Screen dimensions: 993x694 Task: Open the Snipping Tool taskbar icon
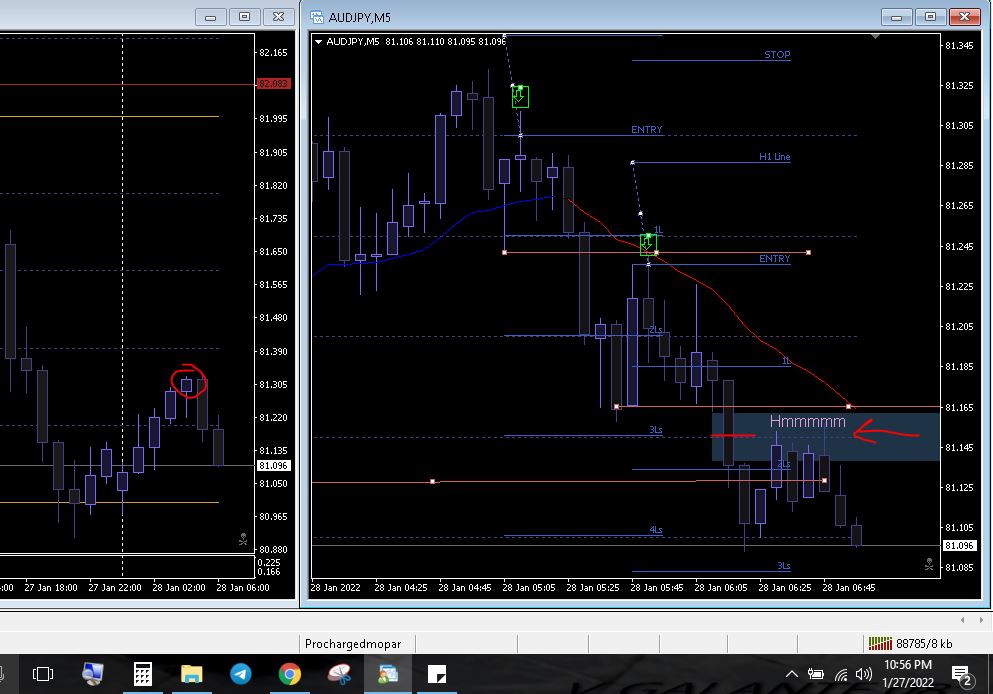(x=339, y=674)
